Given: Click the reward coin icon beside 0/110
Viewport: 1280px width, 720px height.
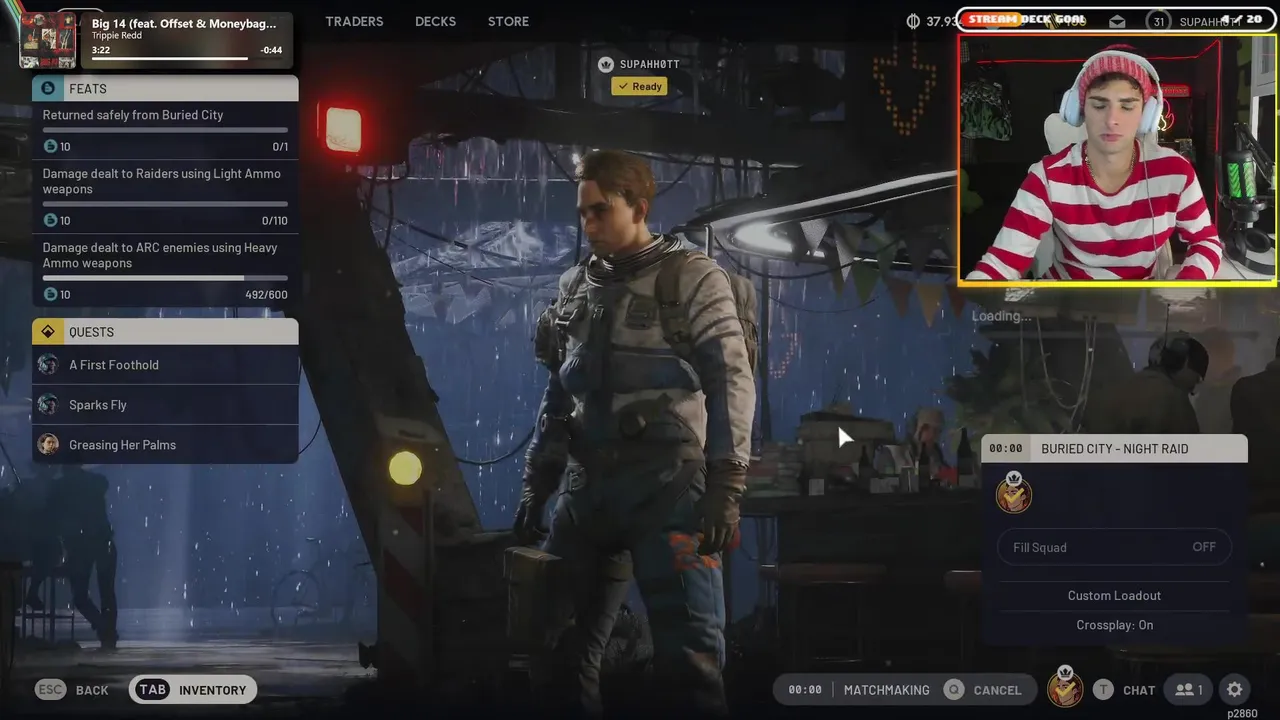Looking at the screenshot, I should coord(50,220).
